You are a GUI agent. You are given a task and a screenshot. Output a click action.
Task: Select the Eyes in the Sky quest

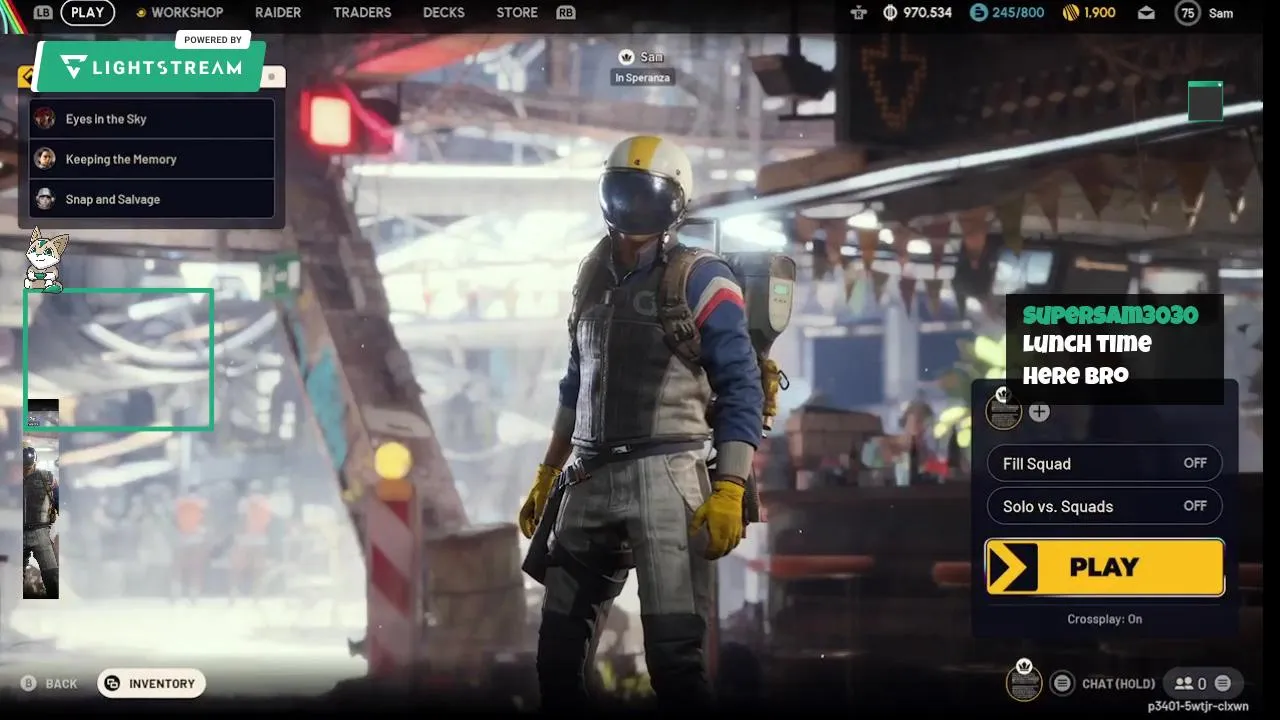click(152, 119)
